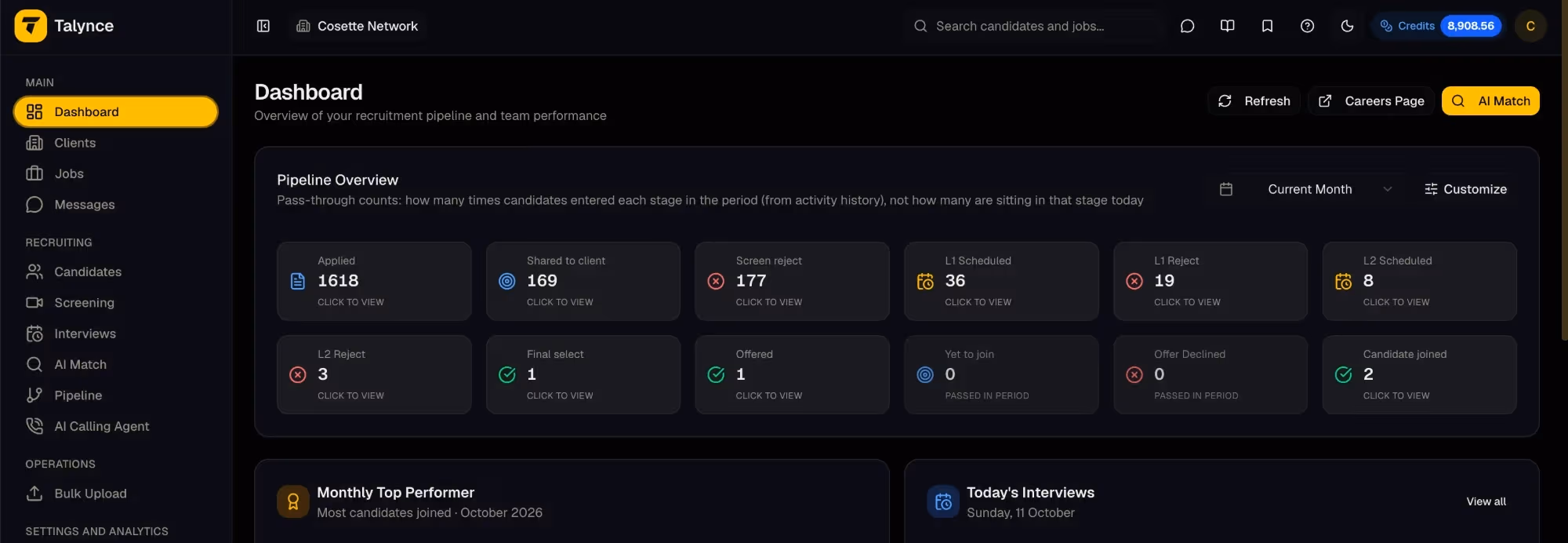Open Bulk Upload in the sidebar
This screenshot has width=1568, height=543.
point(115,494)
